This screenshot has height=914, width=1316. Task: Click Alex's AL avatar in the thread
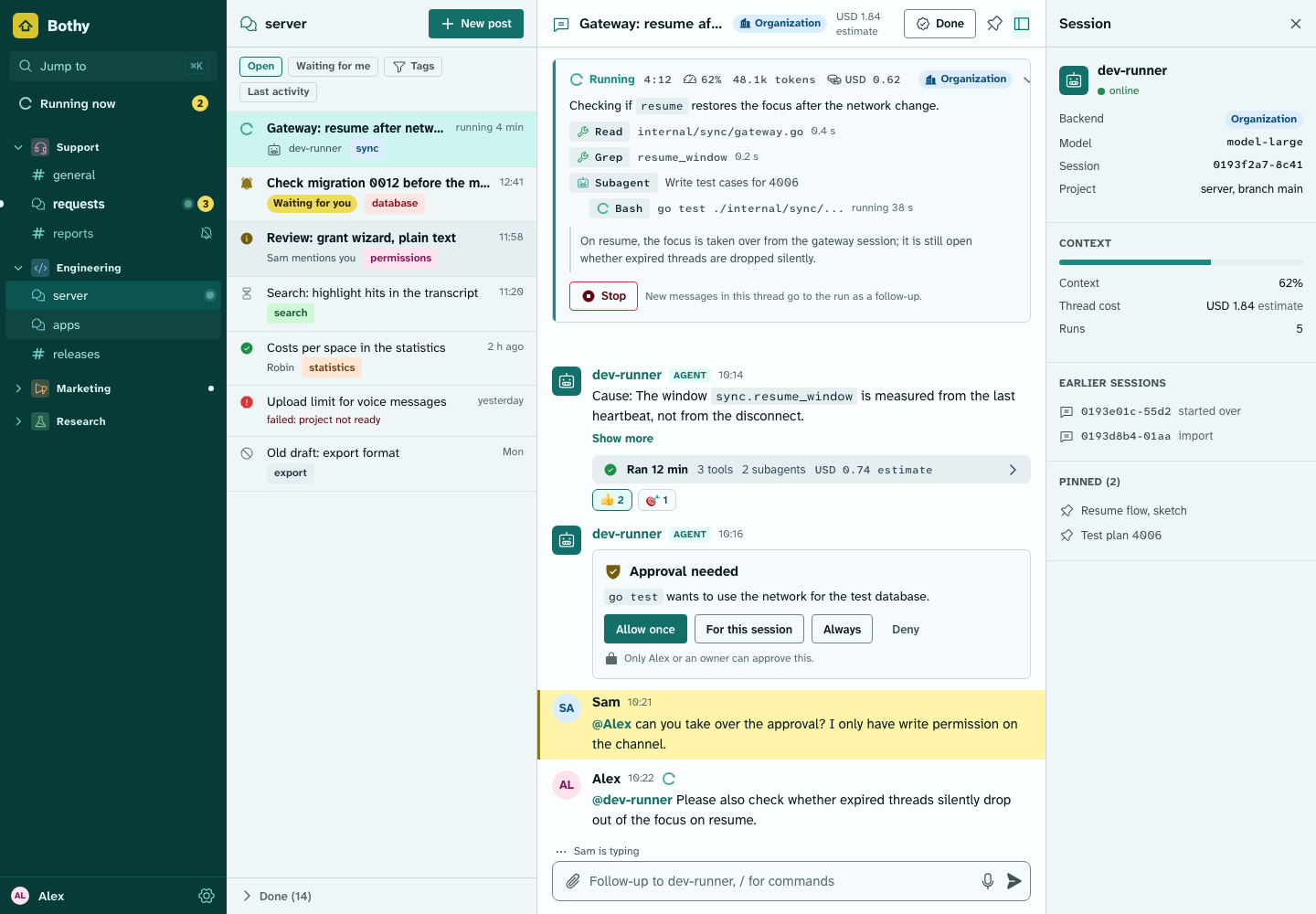(x=567, y=785)
